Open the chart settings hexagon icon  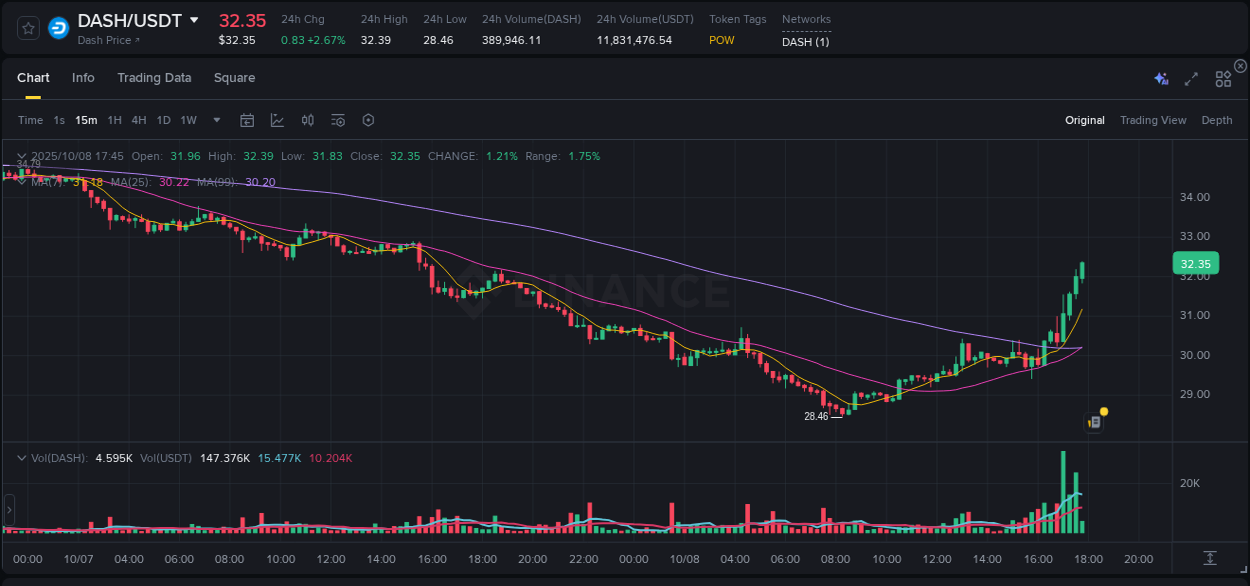point(368,119)
